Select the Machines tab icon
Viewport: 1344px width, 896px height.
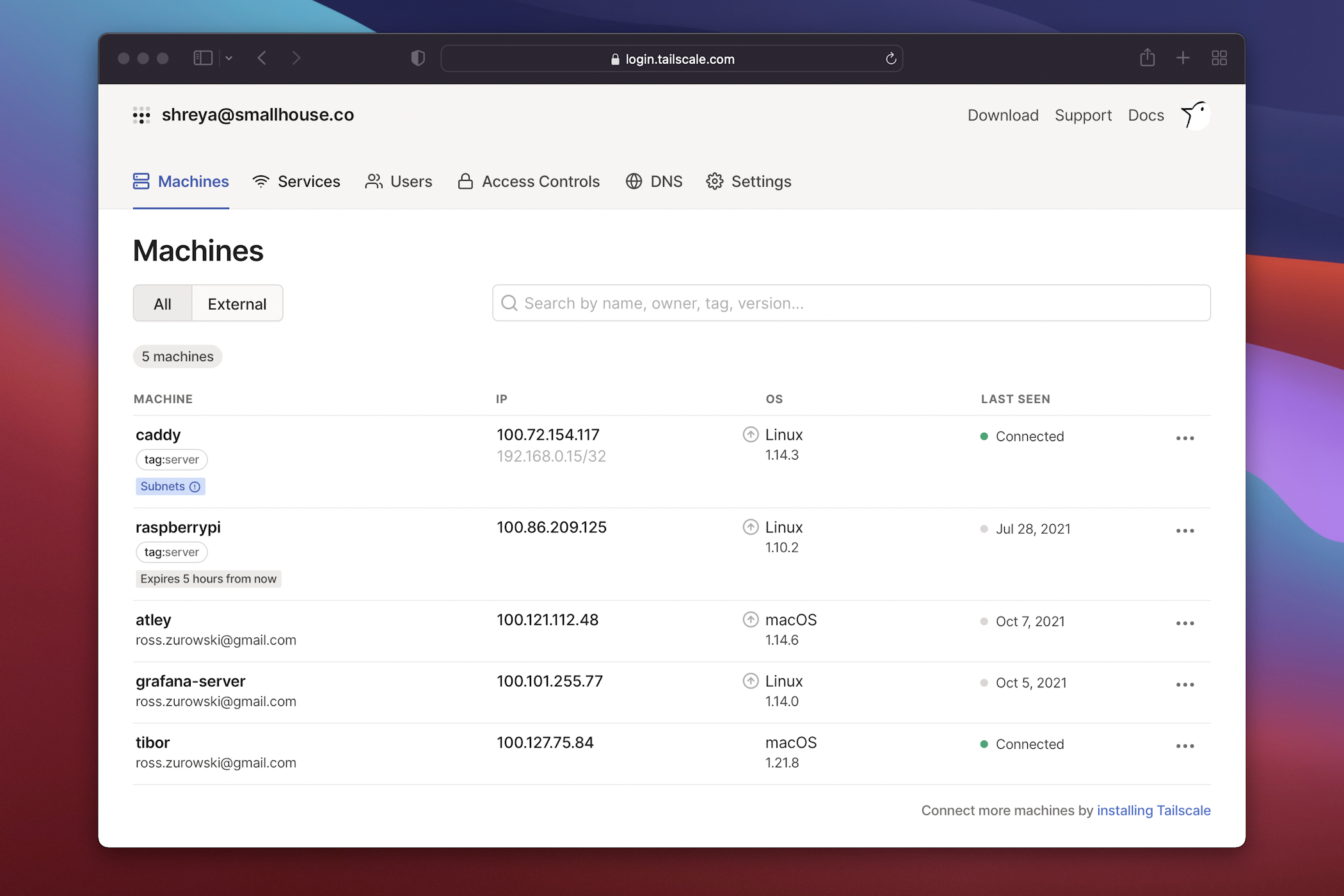(x=140, y=181)
